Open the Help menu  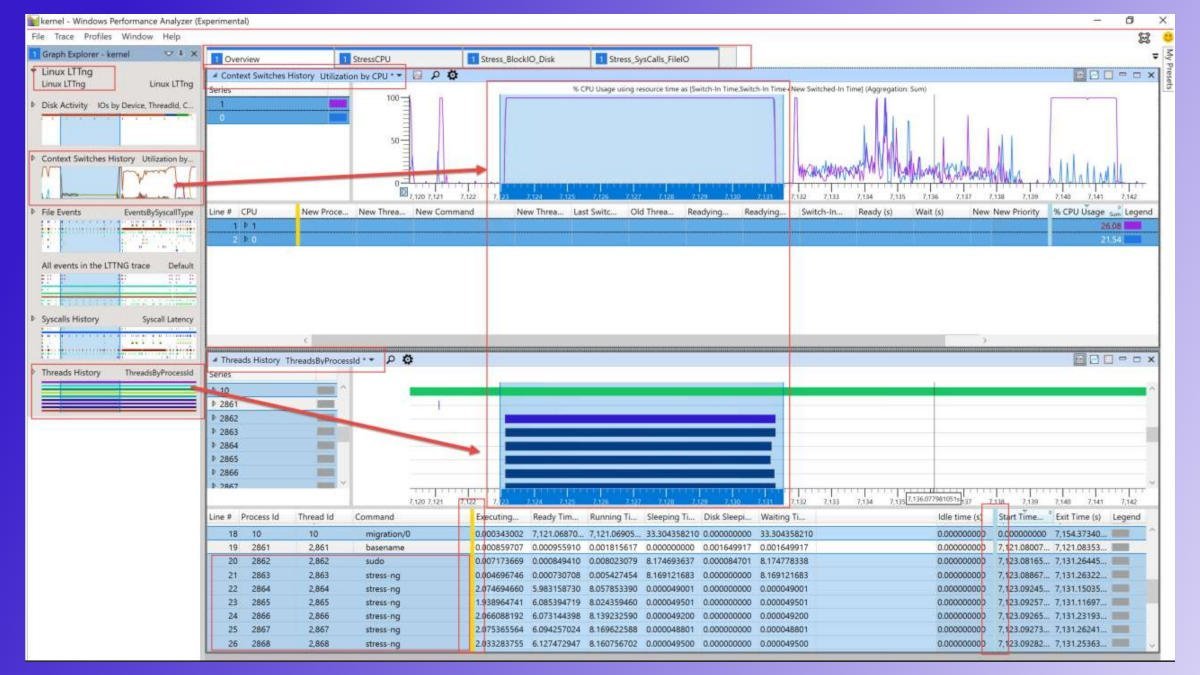pyautogui.click(x=171, y=36)
